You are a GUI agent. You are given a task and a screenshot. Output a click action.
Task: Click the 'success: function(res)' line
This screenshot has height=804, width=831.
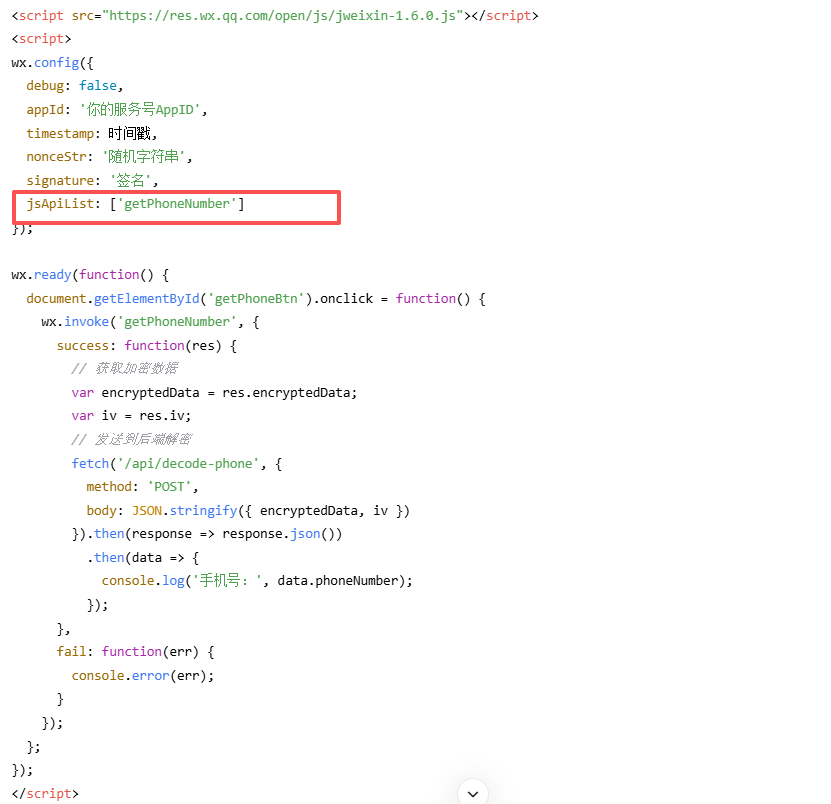pyautogui.click(x=147, y=346)
